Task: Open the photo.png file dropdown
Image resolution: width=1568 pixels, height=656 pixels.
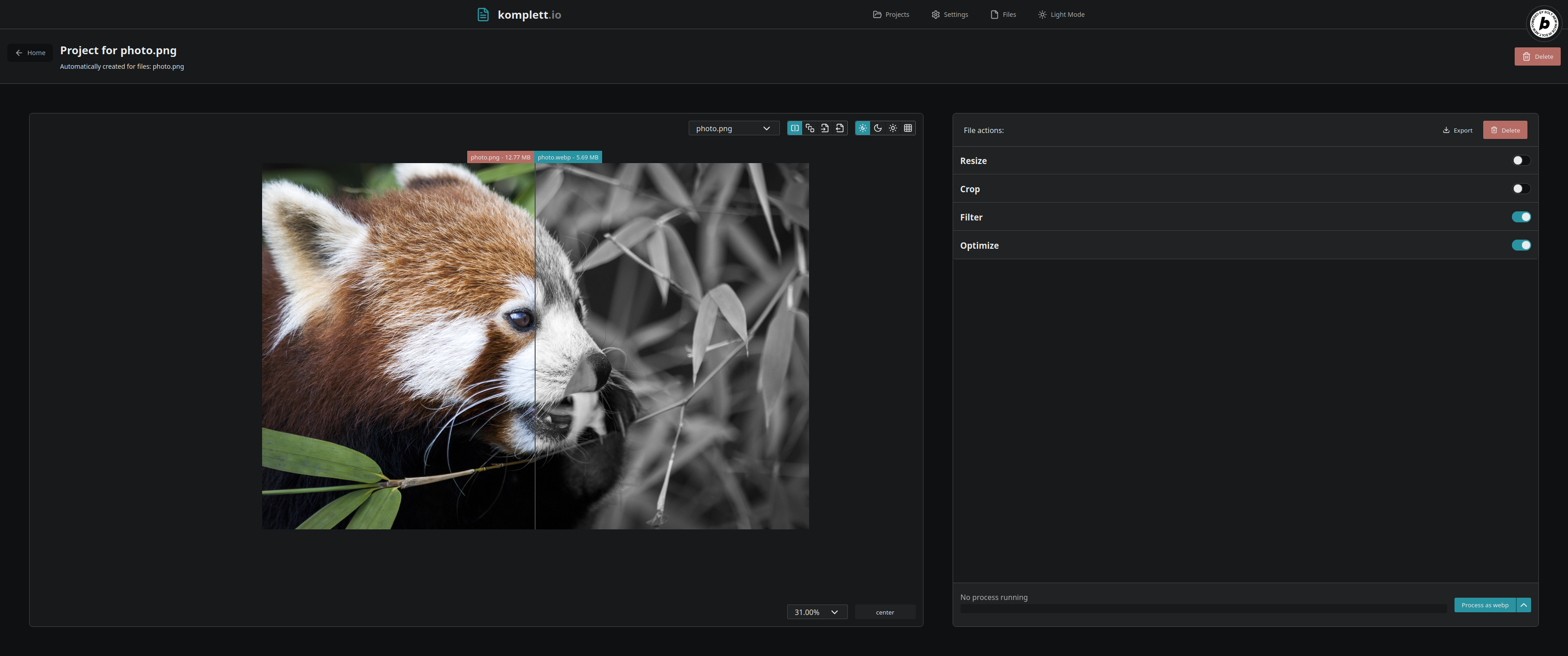Action: [x=733, y=128]
